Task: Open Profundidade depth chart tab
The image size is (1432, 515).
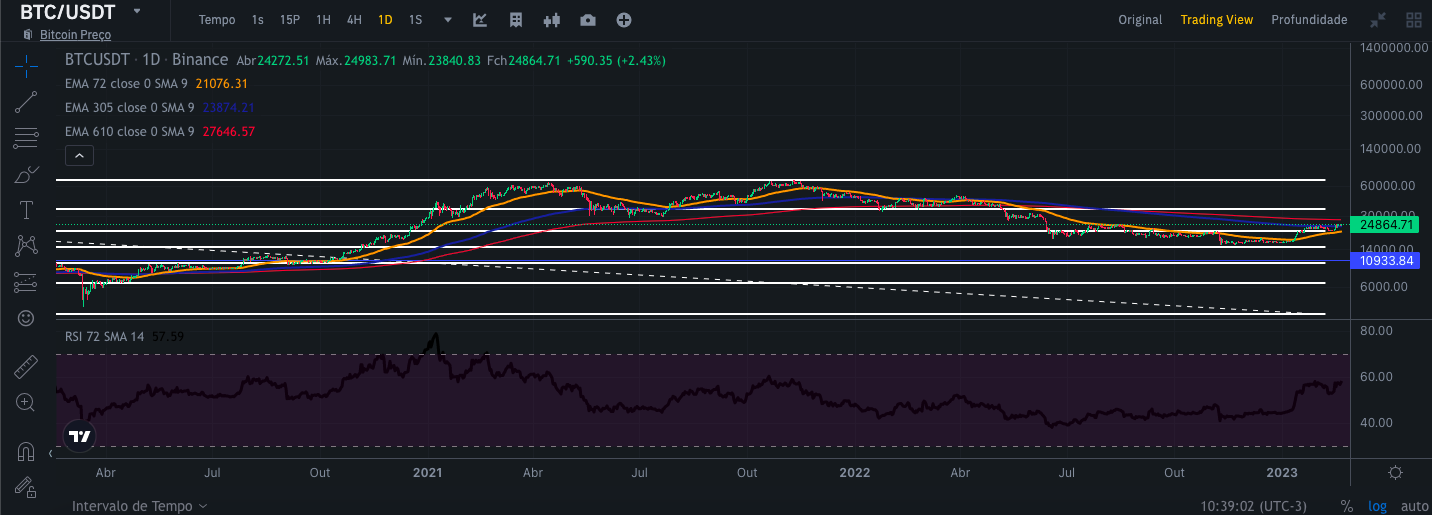Action: (1309, 20)
